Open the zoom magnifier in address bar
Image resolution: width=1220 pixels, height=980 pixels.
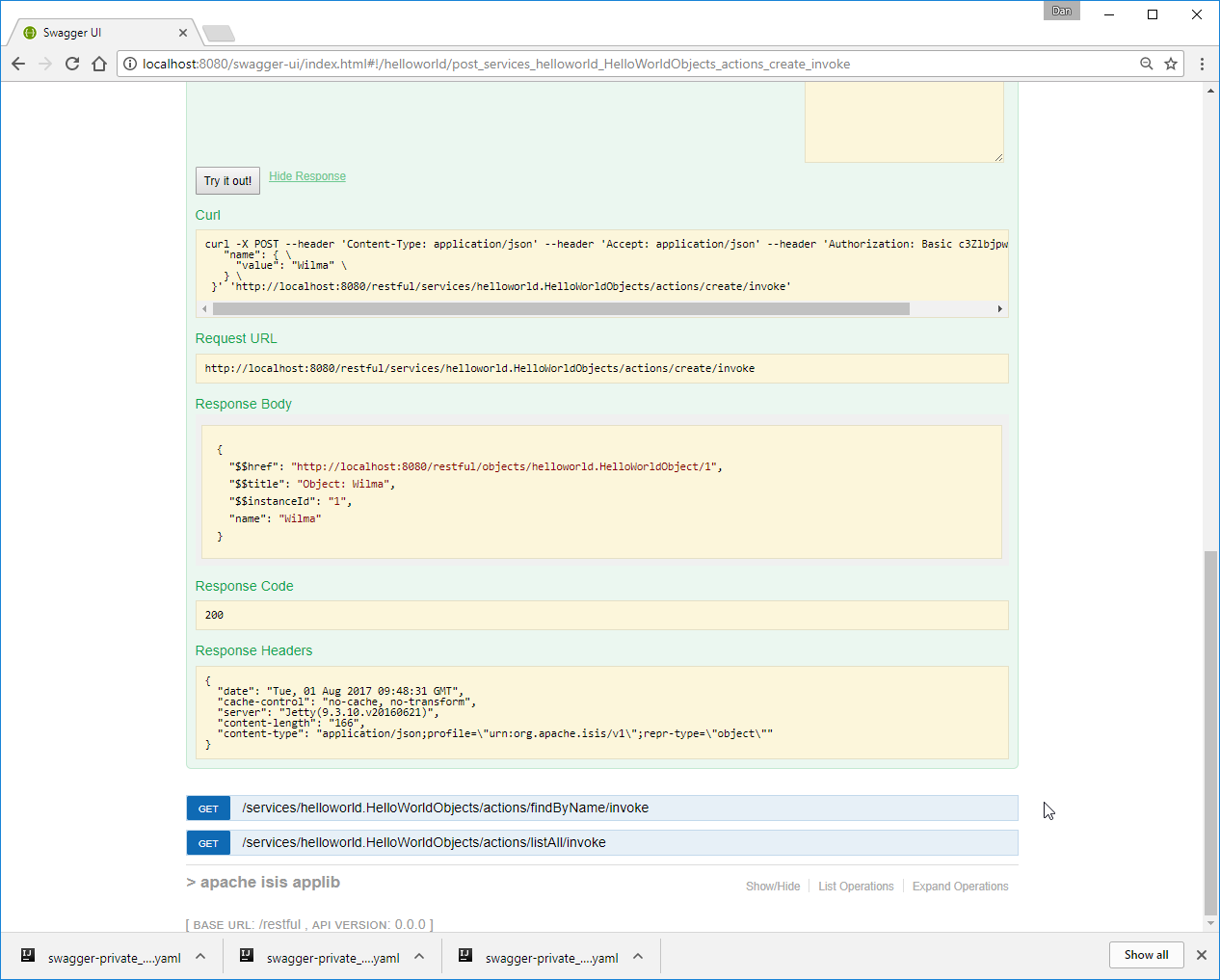pyautogui.click(x=1146, y=64)
